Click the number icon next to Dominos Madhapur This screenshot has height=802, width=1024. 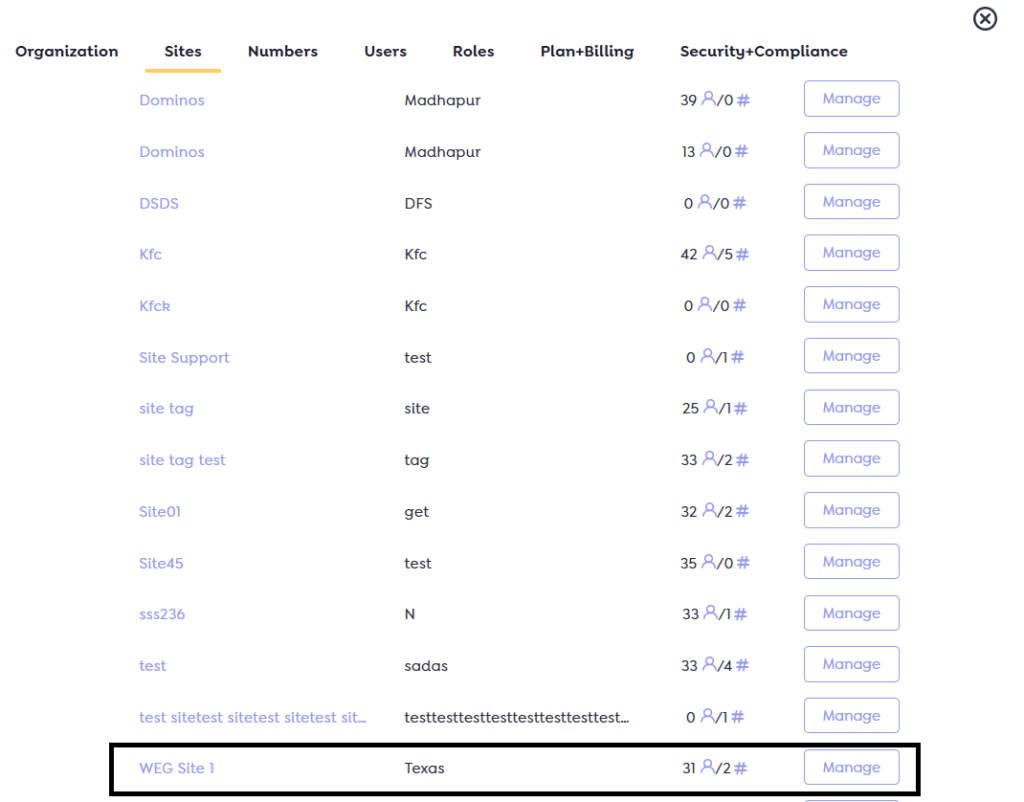(x=741, y=100)
